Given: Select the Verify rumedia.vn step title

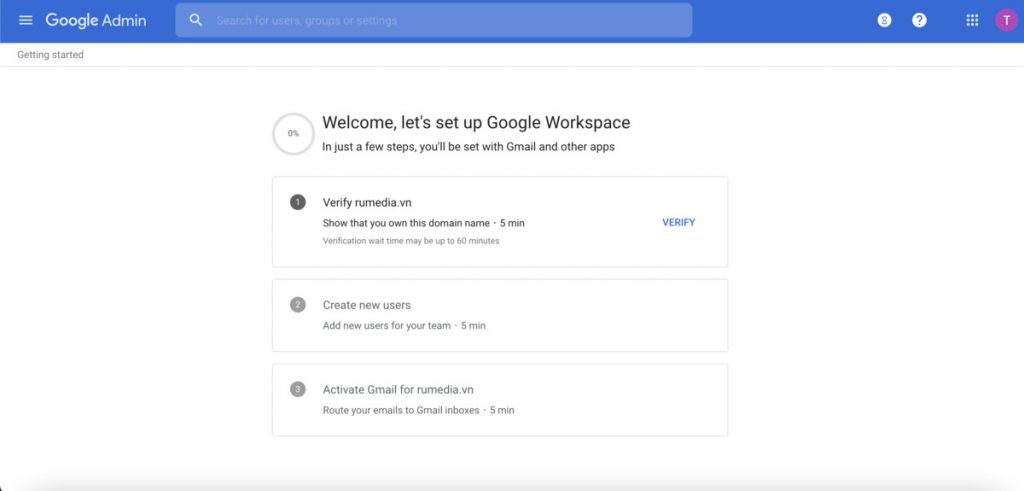Looking at the screenshot, I should coord(367,202).
